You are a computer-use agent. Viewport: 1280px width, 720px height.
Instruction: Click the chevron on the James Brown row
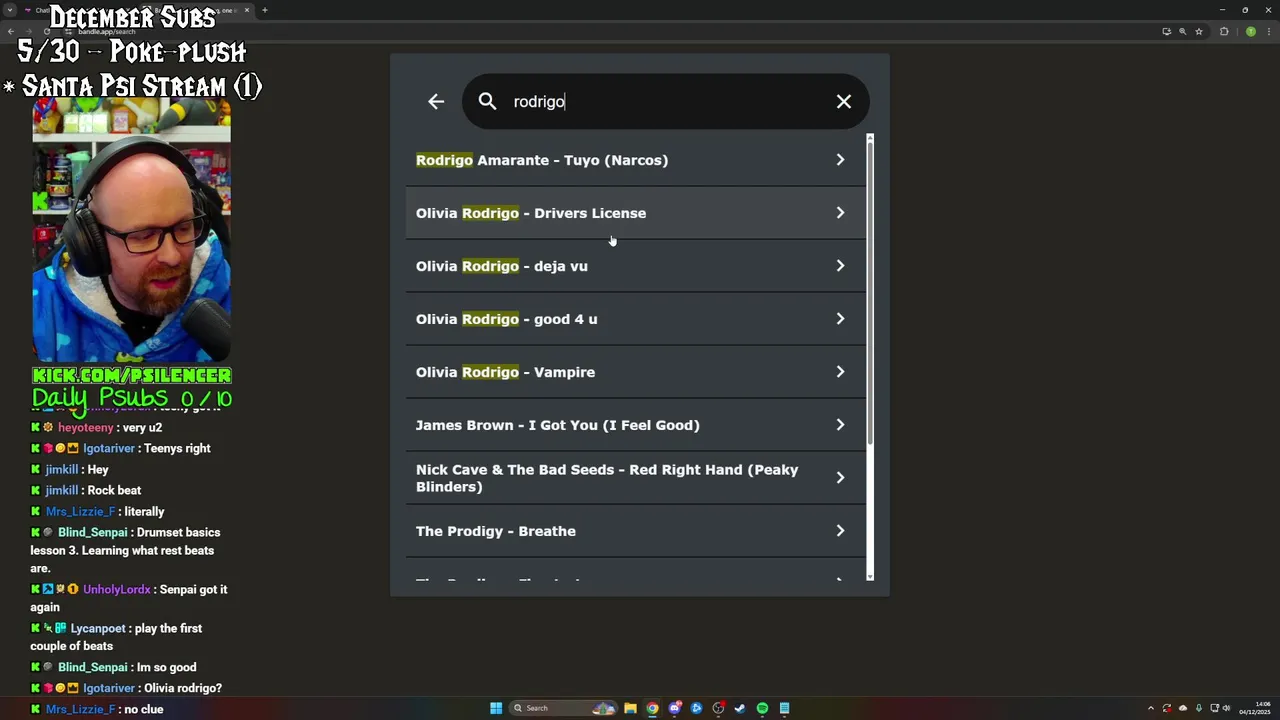pyautogui.click(x=840, y=425)
